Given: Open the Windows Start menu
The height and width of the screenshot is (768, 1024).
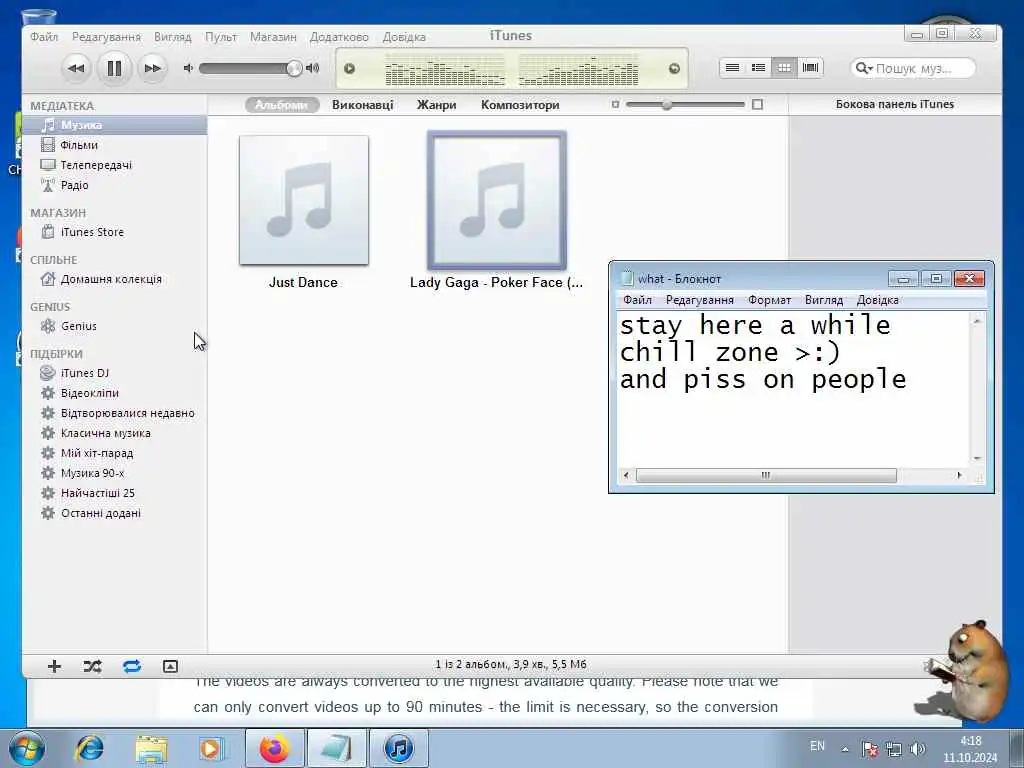Looking at the screenshot, I should pos(27,748).
